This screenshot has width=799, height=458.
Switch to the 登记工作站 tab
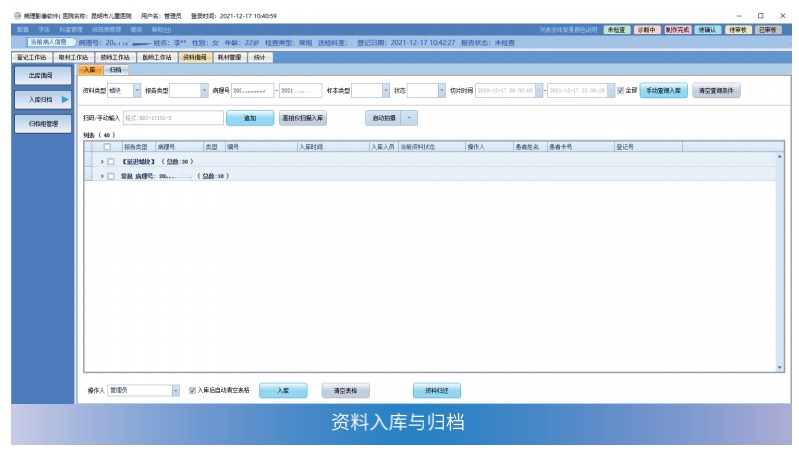32,57
